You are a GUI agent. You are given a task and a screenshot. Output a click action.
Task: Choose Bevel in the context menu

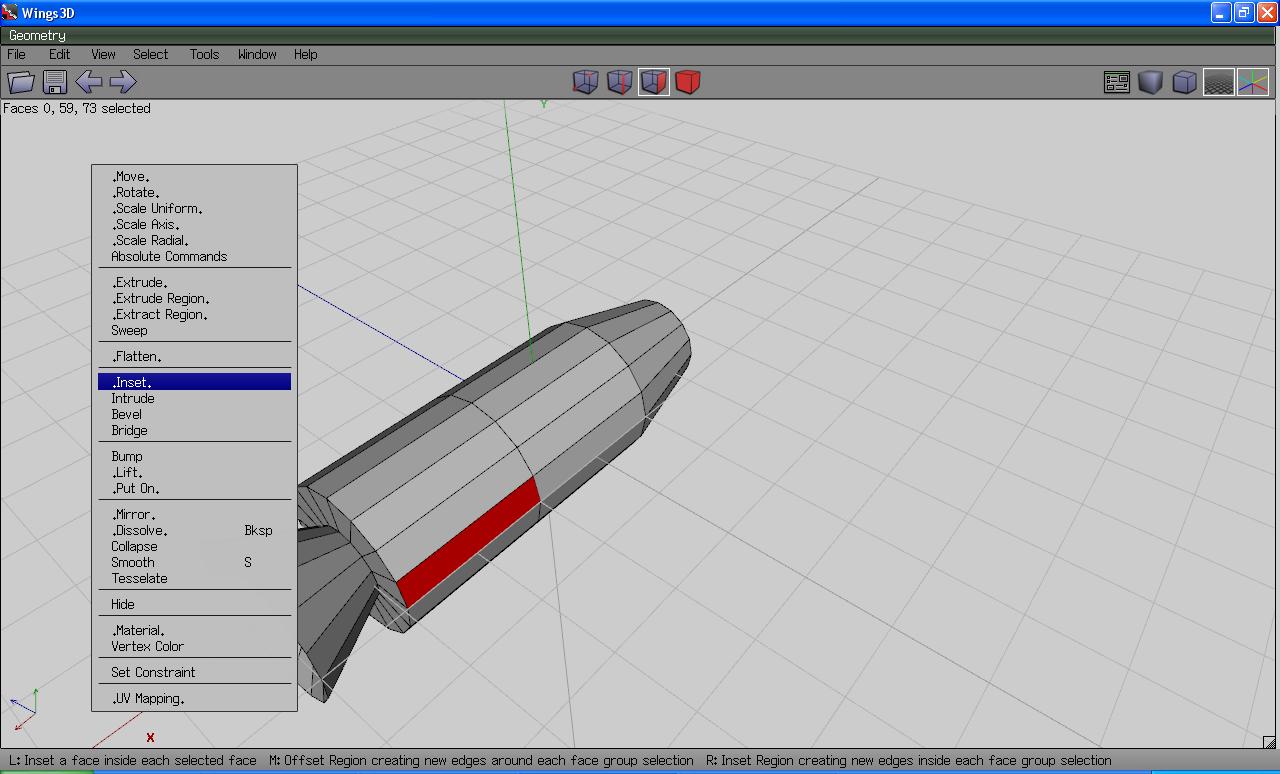pos(127,414)
